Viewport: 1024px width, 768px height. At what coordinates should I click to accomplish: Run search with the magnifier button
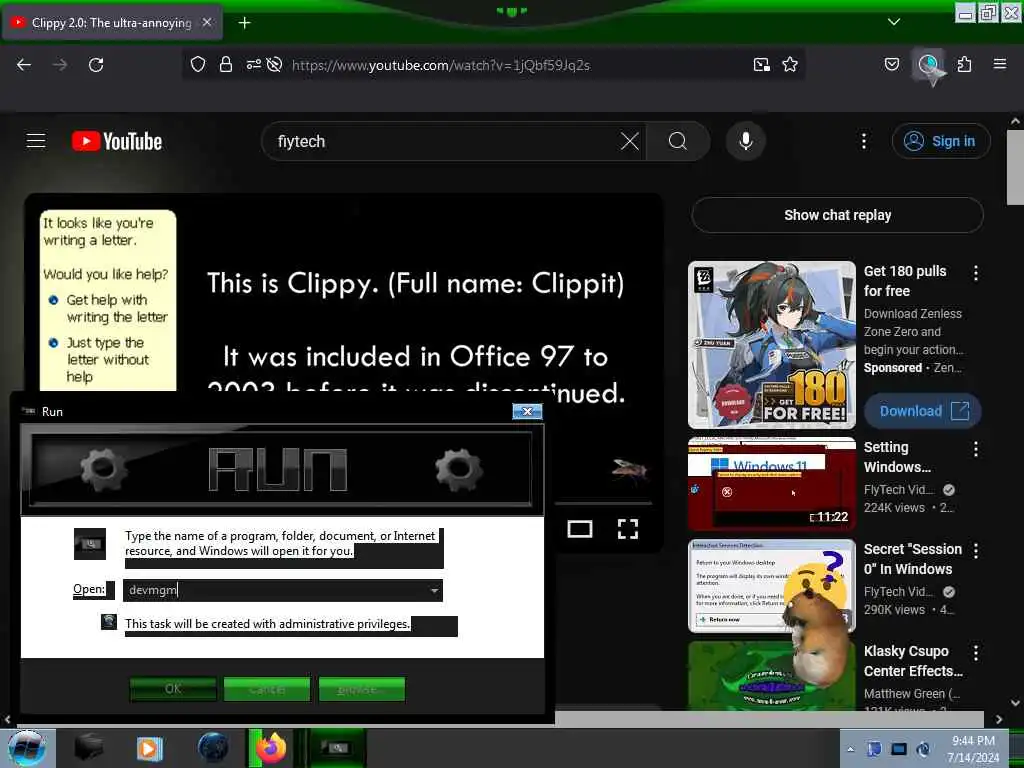678,141
